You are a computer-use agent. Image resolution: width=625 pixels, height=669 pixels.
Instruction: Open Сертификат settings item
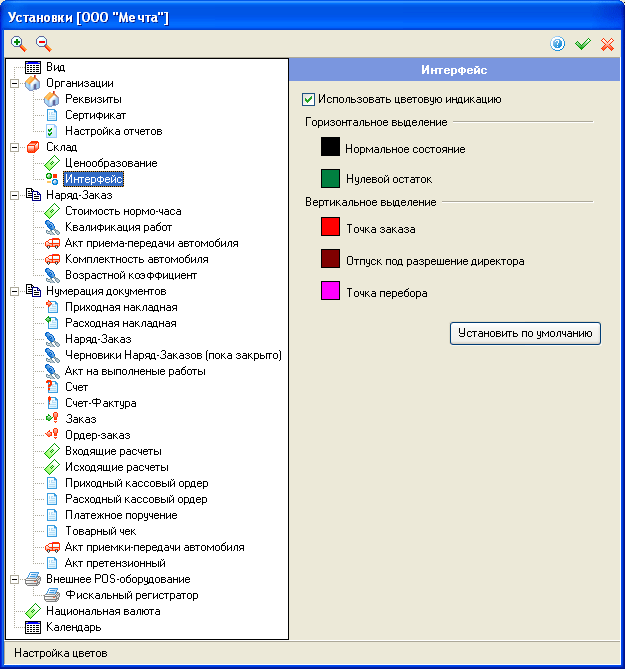(95, 115)
